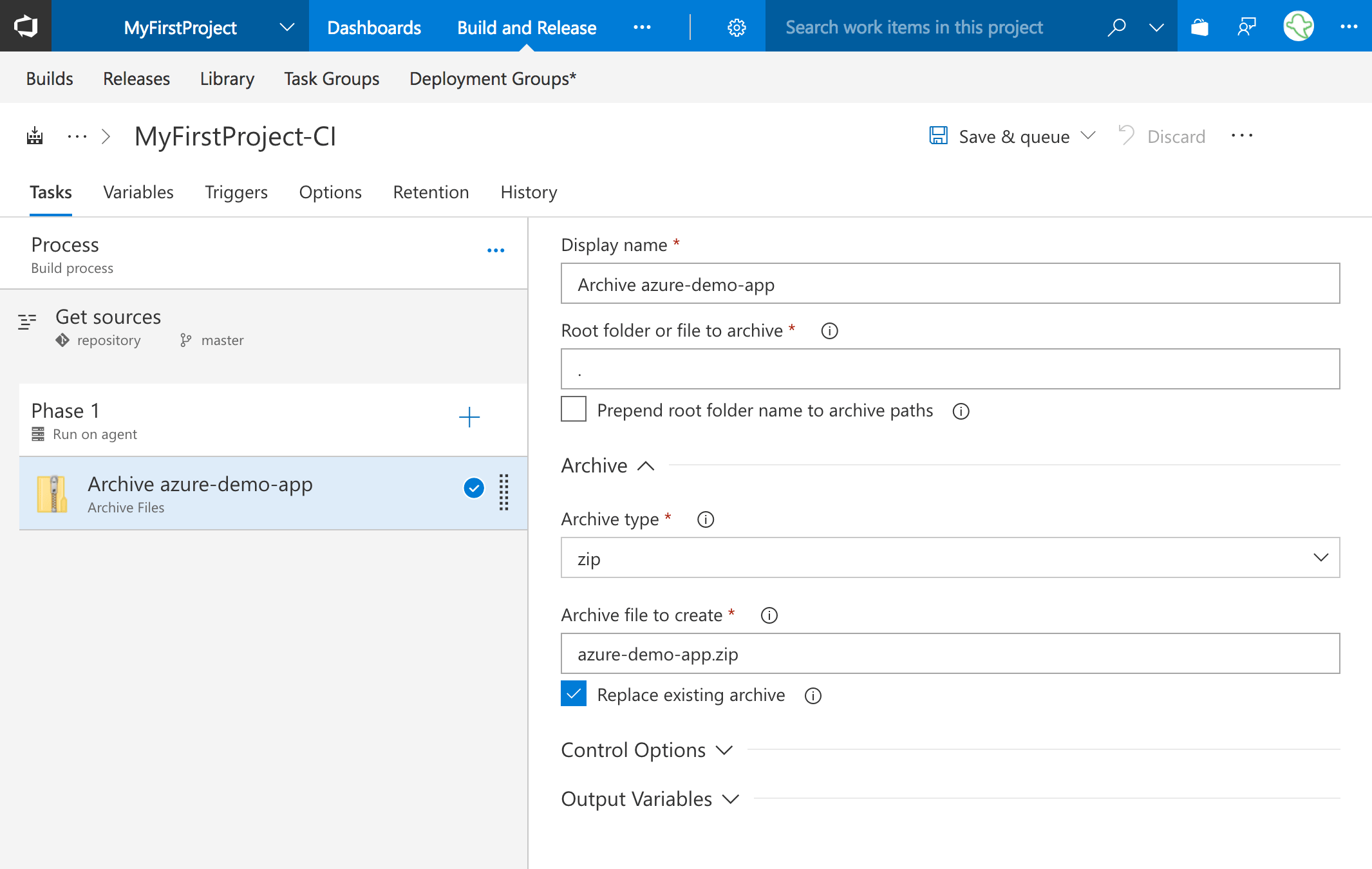Viewport: 1372px width, 869px height.
Task: Click Discard button
Action: (1161, 136)
